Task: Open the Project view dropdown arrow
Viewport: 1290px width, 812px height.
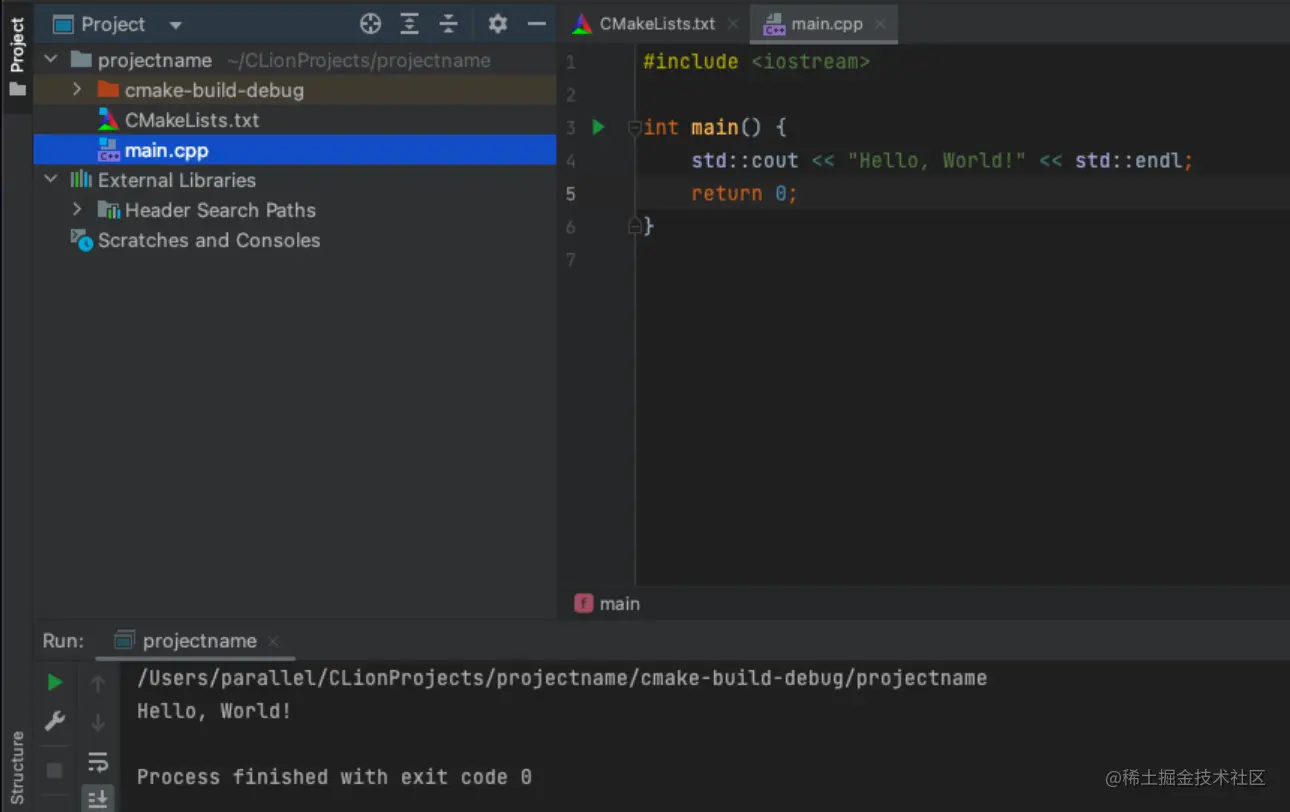Action: click(x=176, y=25)
